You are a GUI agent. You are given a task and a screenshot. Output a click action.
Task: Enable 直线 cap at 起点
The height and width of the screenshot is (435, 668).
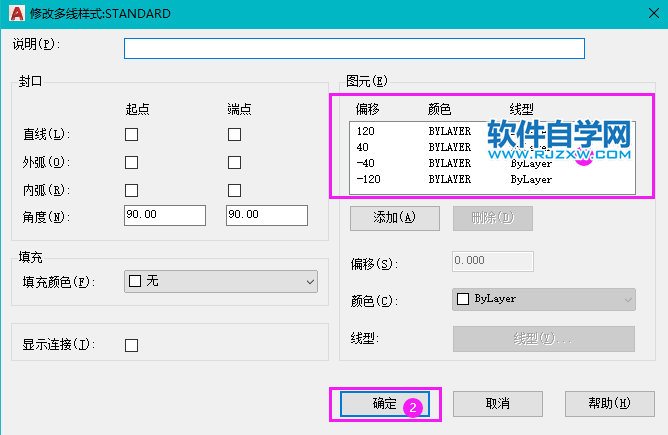(x=131, y=135)
